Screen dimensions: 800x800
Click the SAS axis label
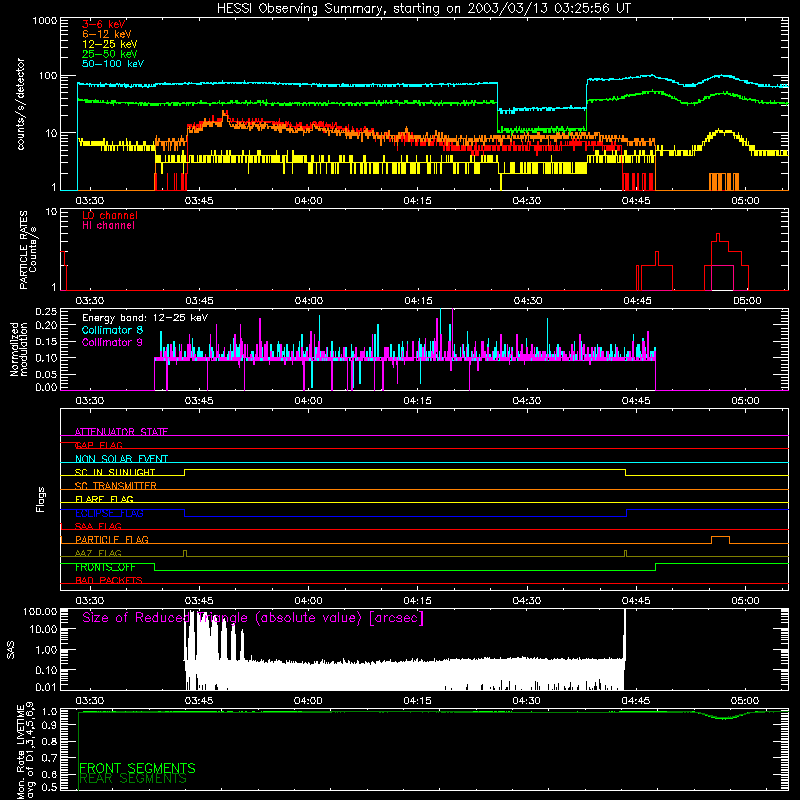click(11, 650)
